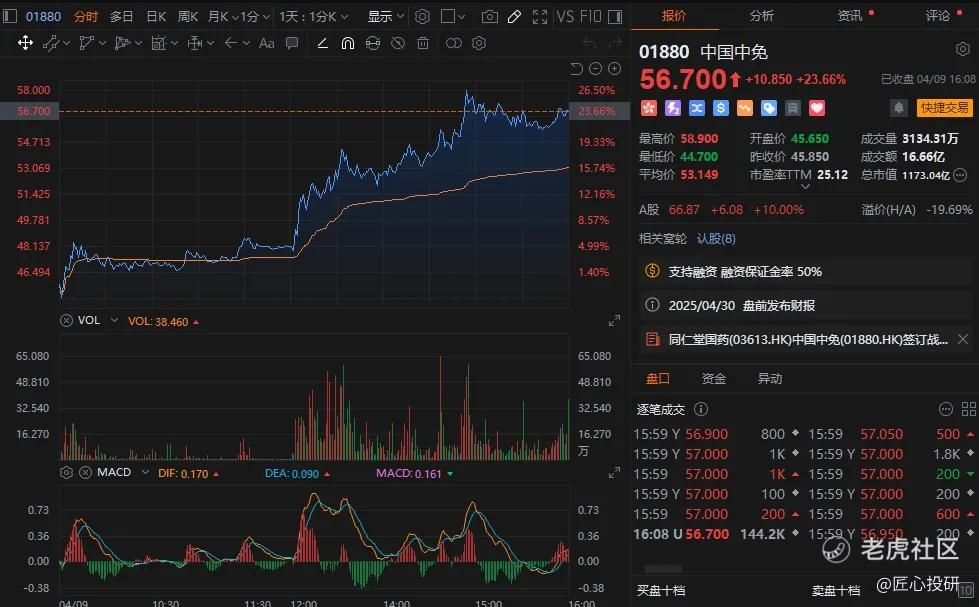Click the Hong Kong market flag badge

tap(649, 108)
